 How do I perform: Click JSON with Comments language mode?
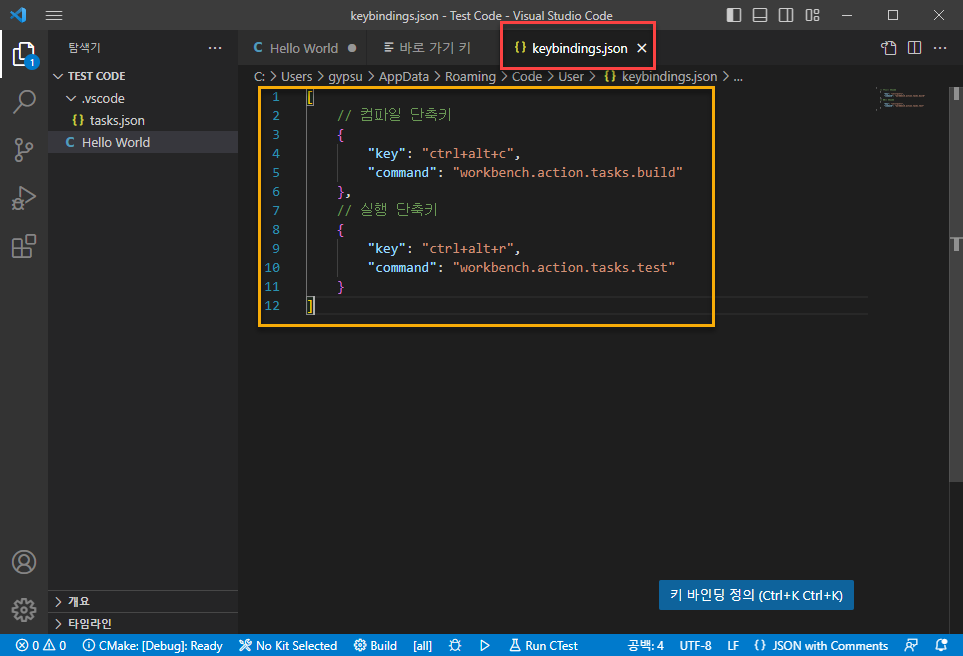pyautogui.click(x=821, y=646)
